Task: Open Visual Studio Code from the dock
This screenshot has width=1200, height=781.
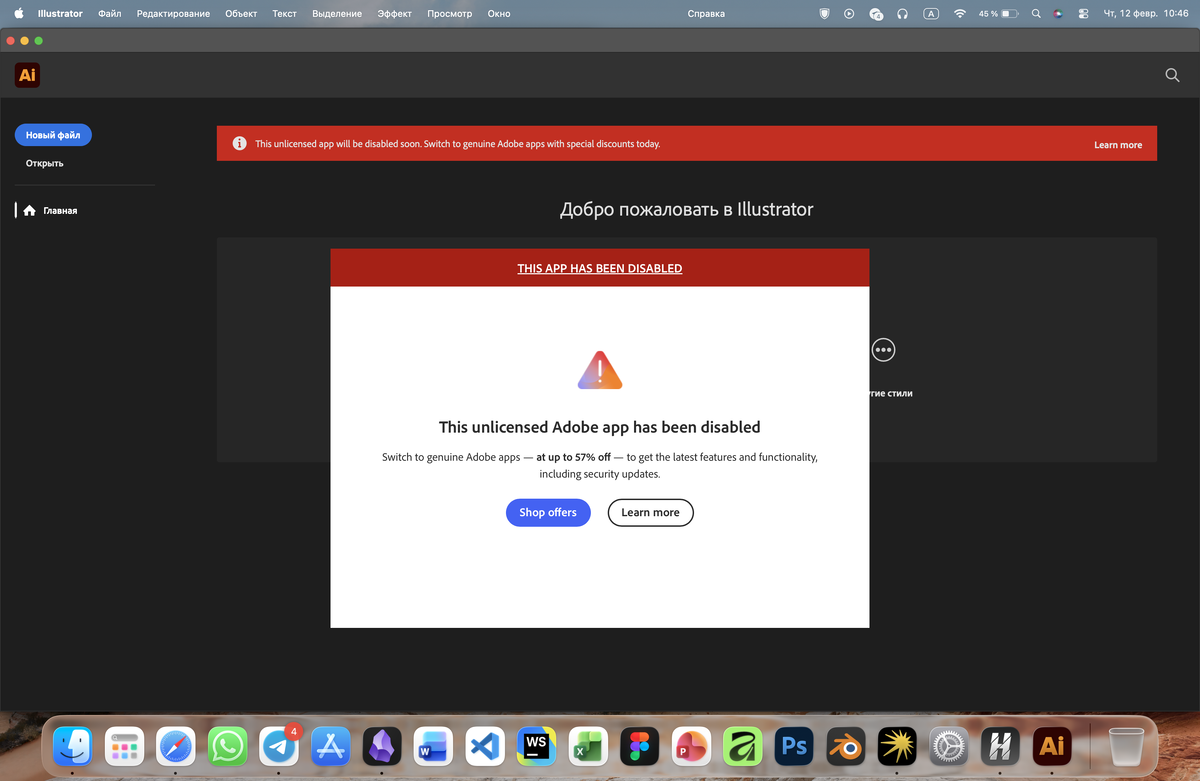Action: [x=485, y=746]
